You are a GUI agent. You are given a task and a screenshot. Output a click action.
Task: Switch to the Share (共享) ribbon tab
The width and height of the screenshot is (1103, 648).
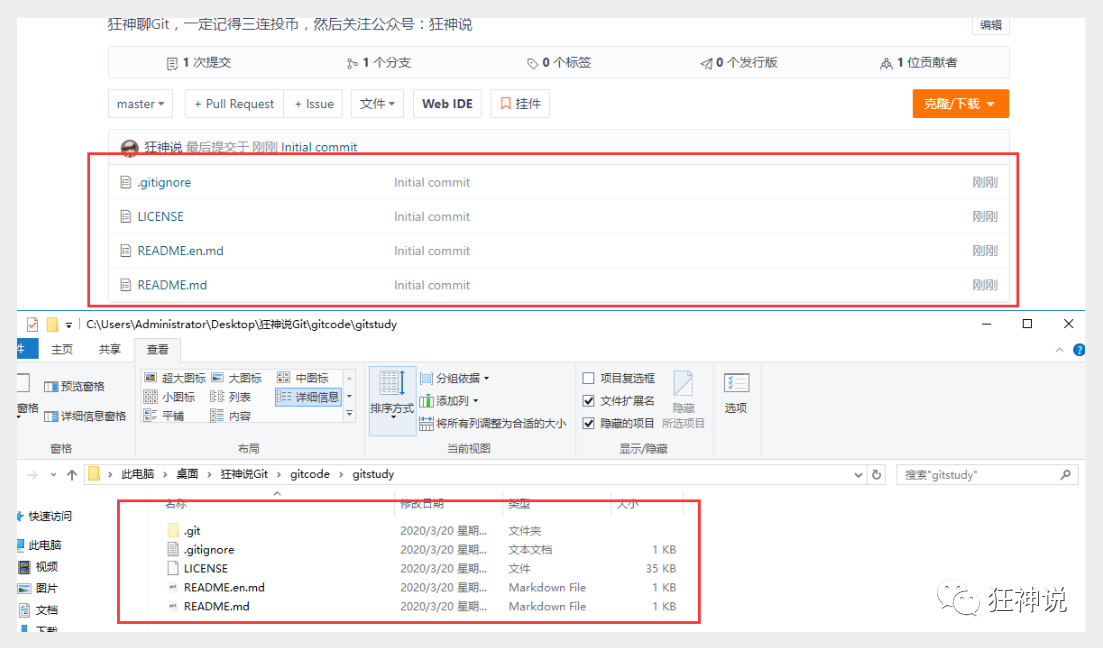tap(110, 349)
